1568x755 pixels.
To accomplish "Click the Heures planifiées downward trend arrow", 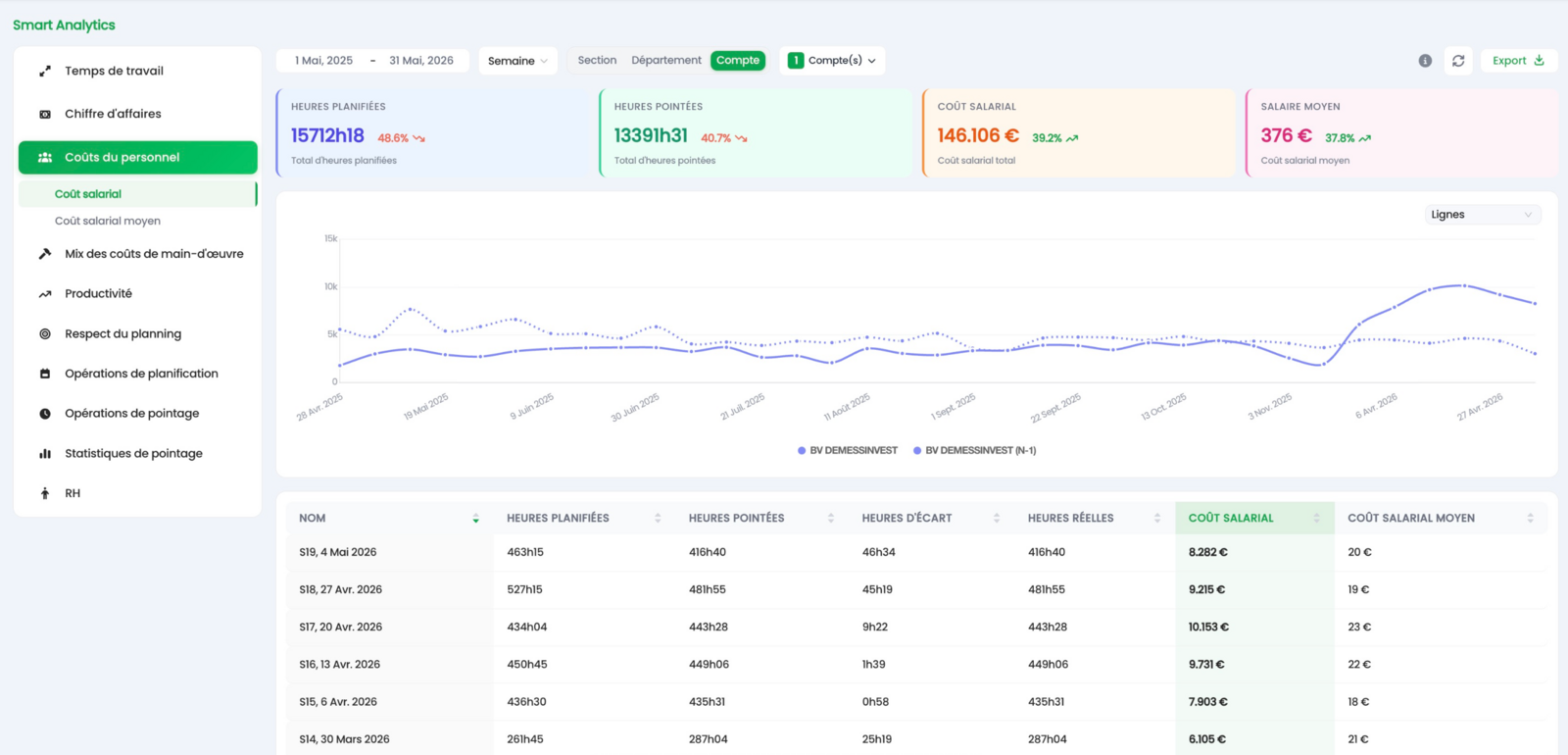I will (419, 139).
